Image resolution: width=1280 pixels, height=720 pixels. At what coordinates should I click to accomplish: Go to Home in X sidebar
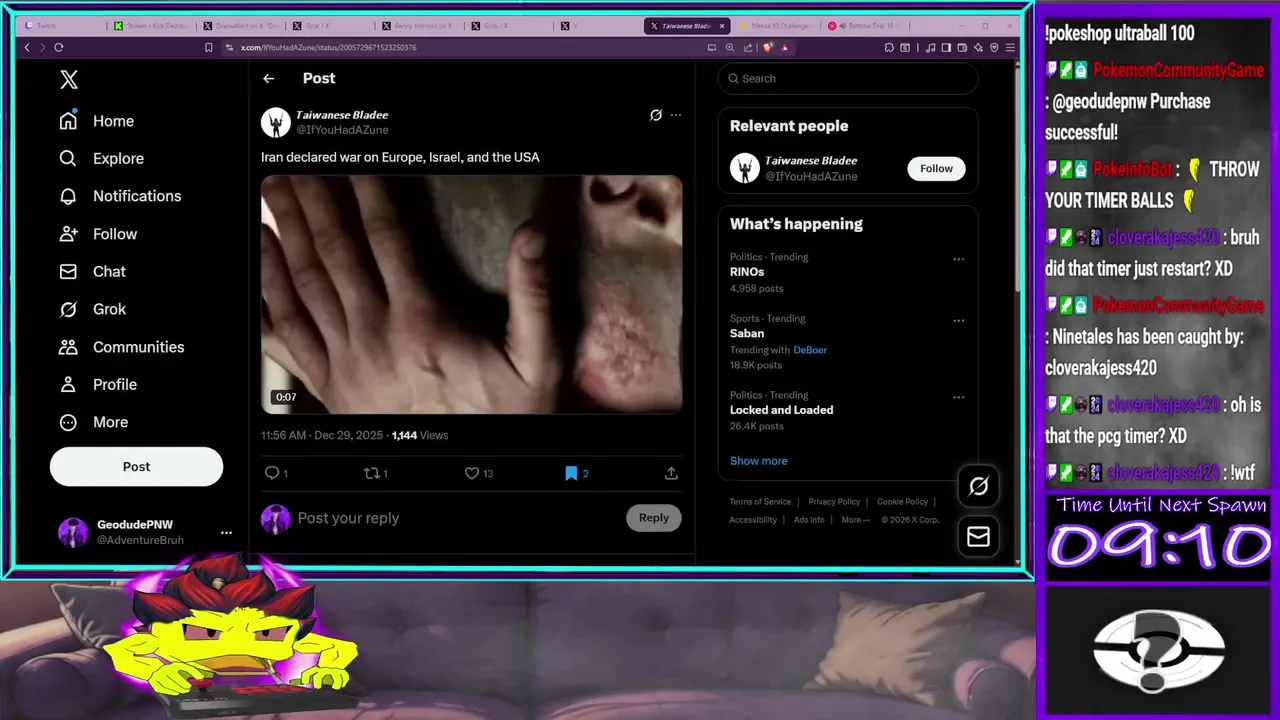pos(96,121)
